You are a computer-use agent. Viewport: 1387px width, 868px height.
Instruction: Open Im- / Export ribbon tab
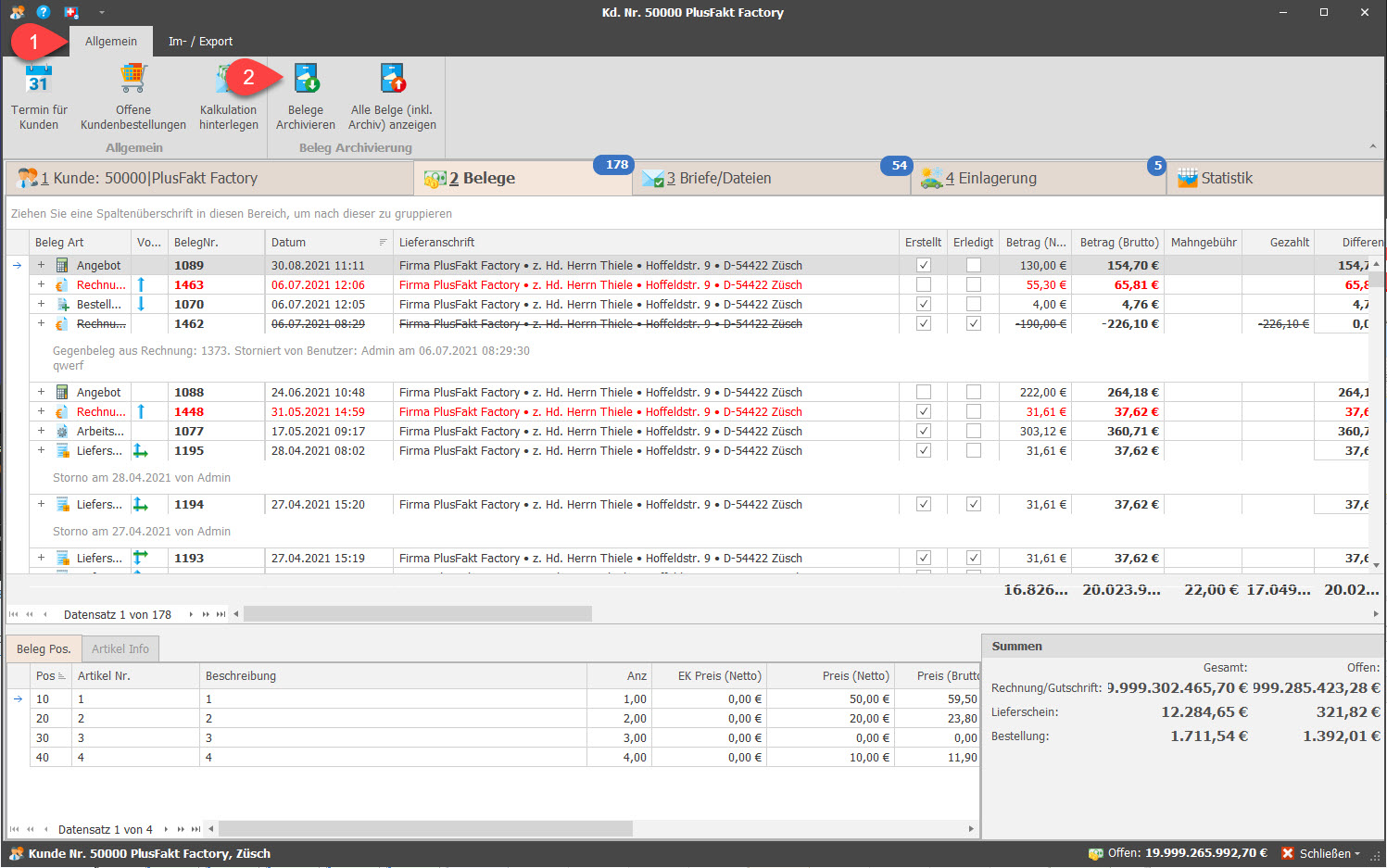pyautogui.click(x=200, y=42)
